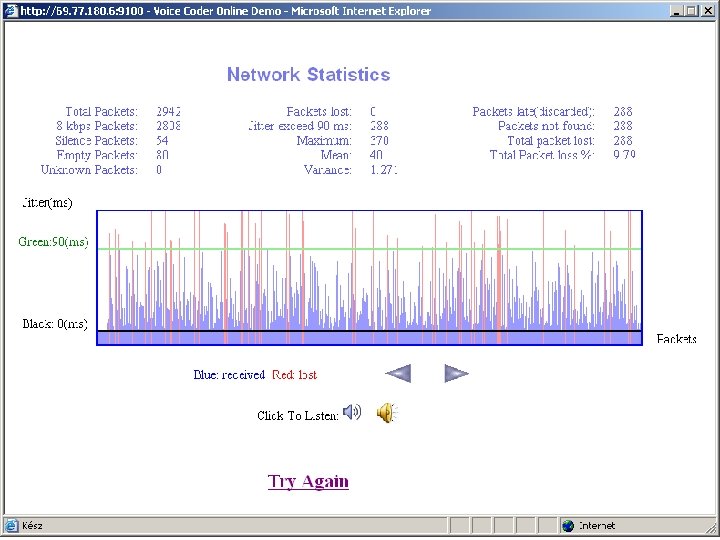
Task: Open the Internet Explorer title bar page icon
Action: (11, 11)
